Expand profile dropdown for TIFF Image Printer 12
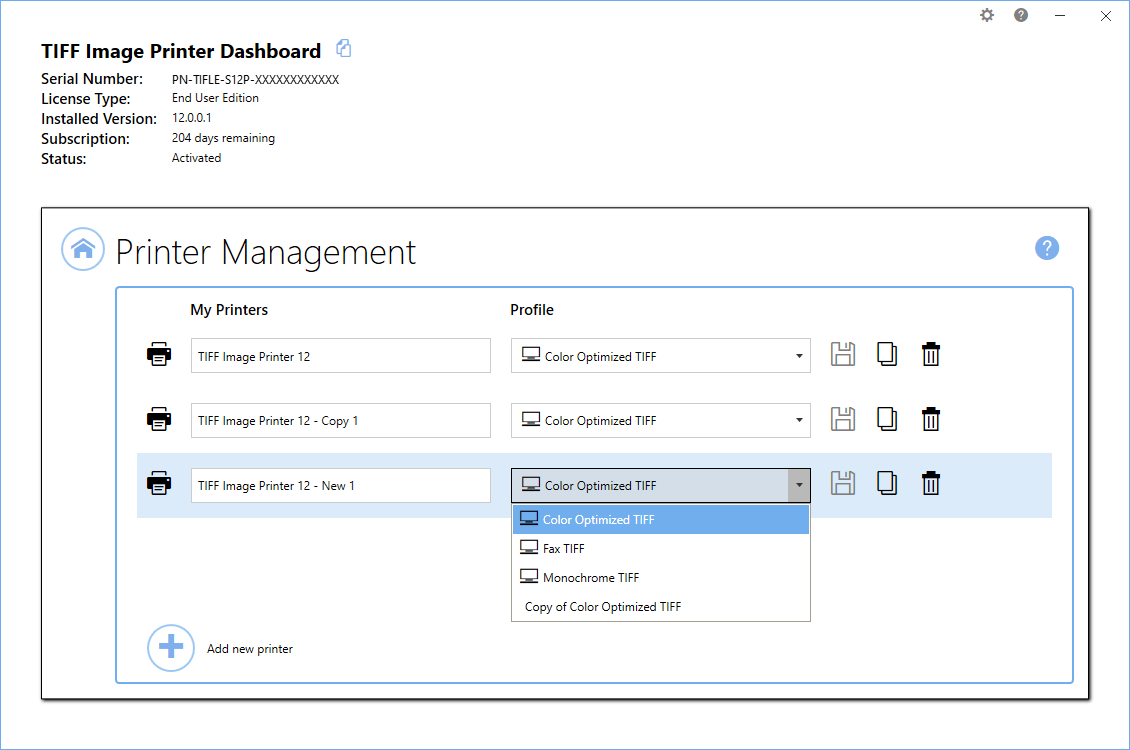Screen dimensions: 1130x750 pos(798,356)
